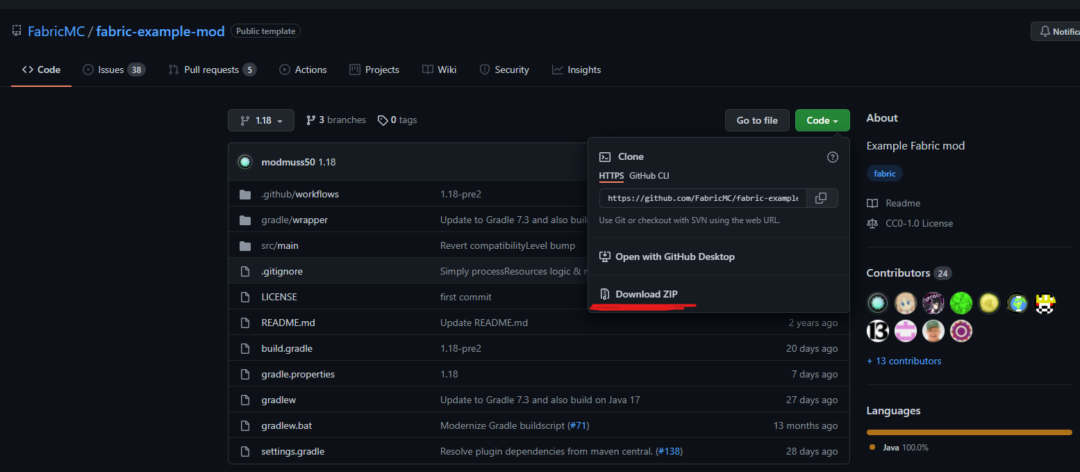This screenshot has height=472, width=1080.
Task: Open the build.gradle file
Action: click(x=287, y=348)
